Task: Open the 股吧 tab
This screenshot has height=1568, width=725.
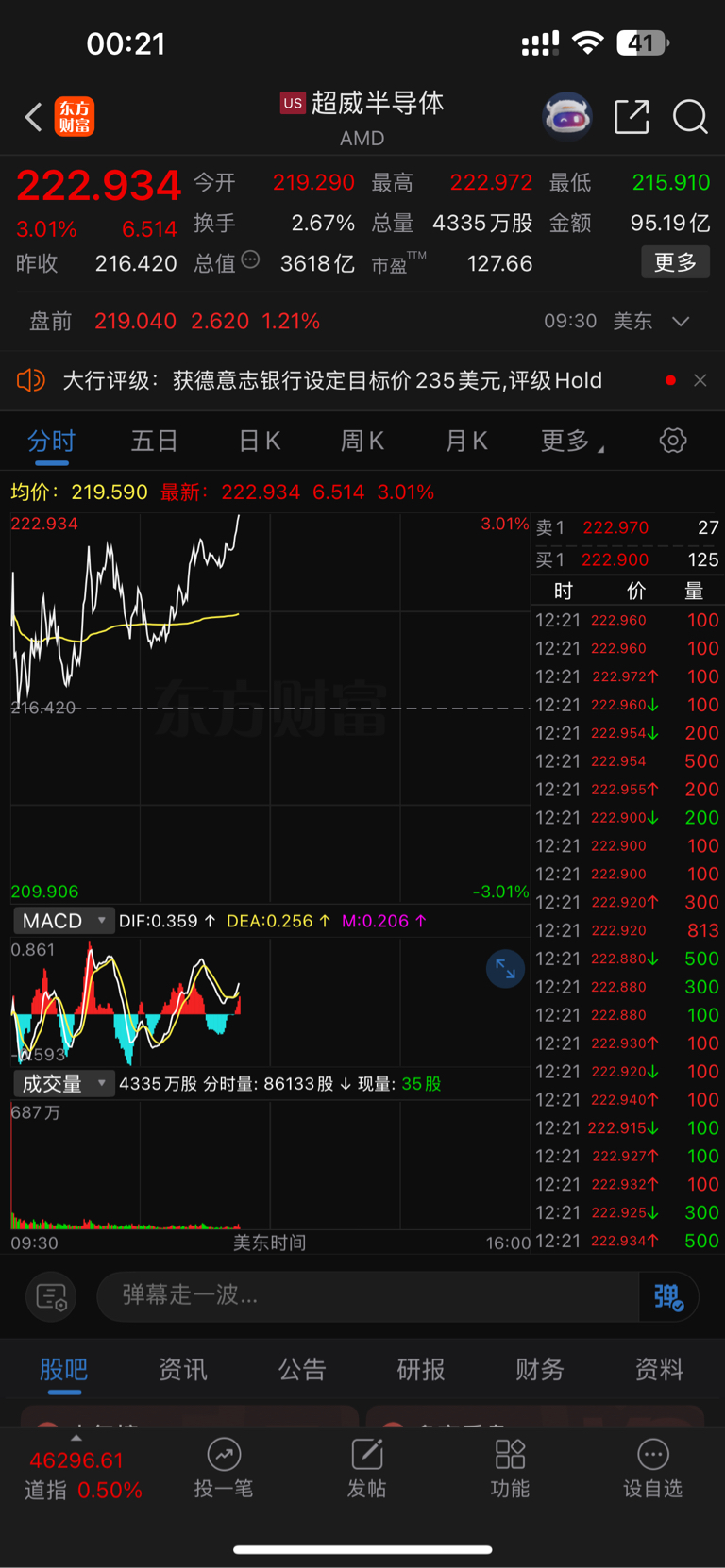Action: pyautogui.click(x=63, y=1370)
